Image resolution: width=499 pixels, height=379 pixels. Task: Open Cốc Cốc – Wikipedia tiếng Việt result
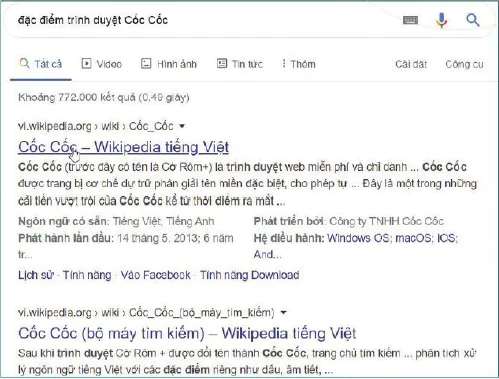tap(123, 147)
